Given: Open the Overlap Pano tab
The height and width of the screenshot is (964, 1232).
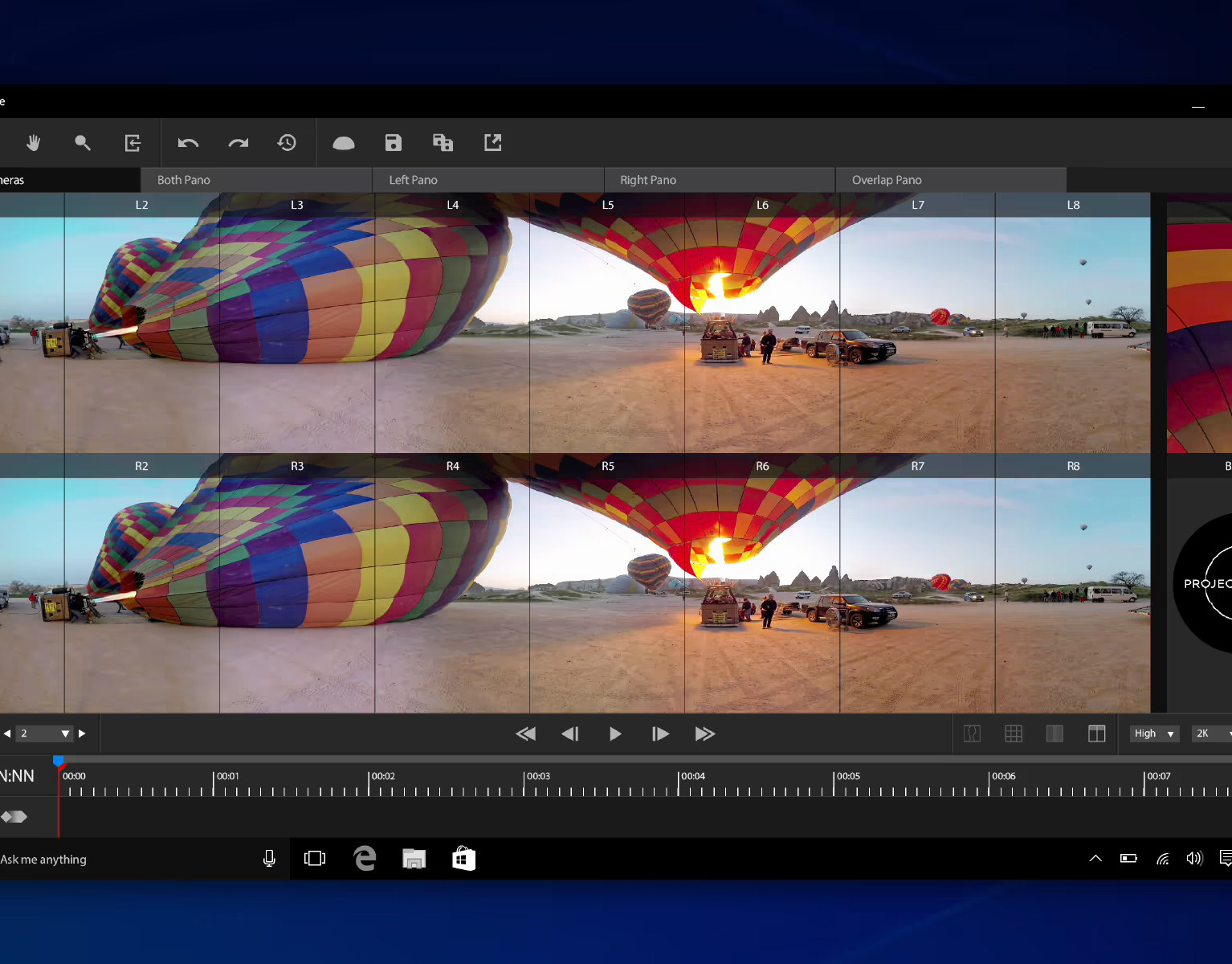Looking at the screenshot, I should click(951, 180).
